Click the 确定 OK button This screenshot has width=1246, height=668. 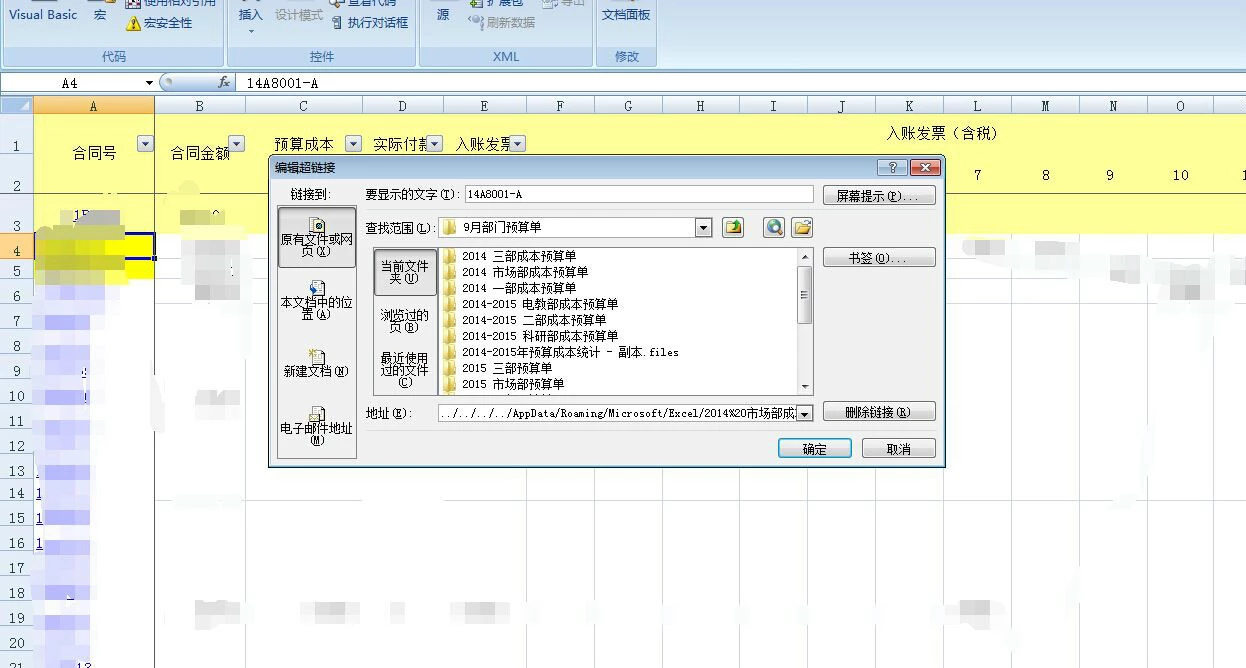point(813,448)
